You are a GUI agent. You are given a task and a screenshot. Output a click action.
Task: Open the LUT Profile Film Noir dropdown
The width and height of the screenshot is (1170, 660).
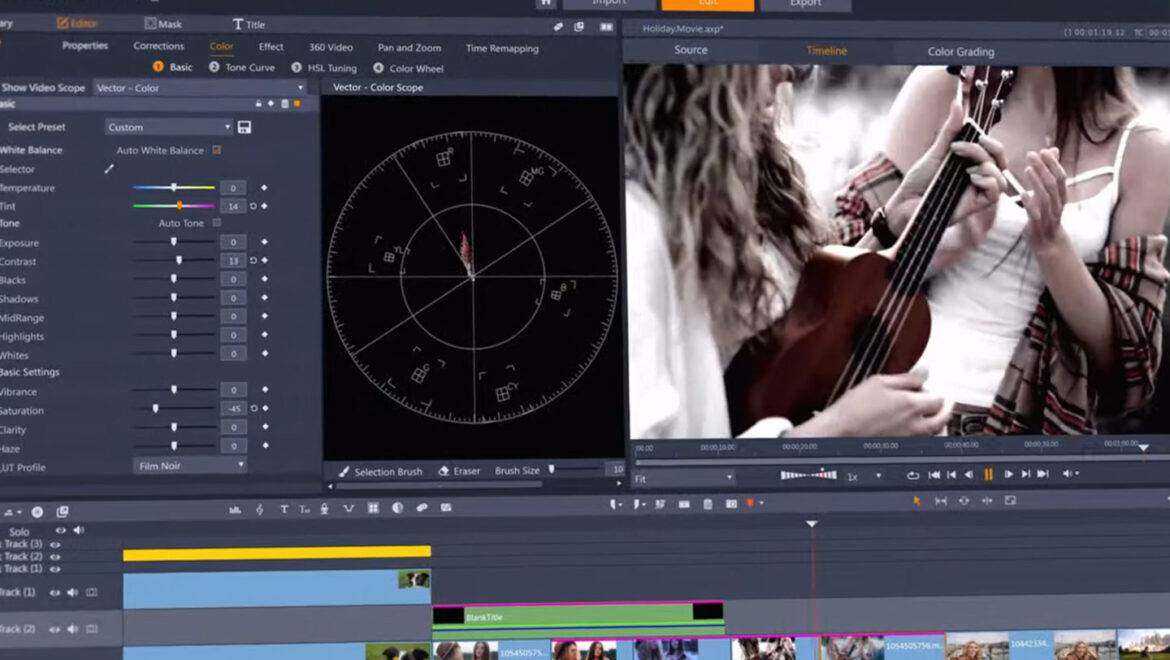tap(190, 466)
